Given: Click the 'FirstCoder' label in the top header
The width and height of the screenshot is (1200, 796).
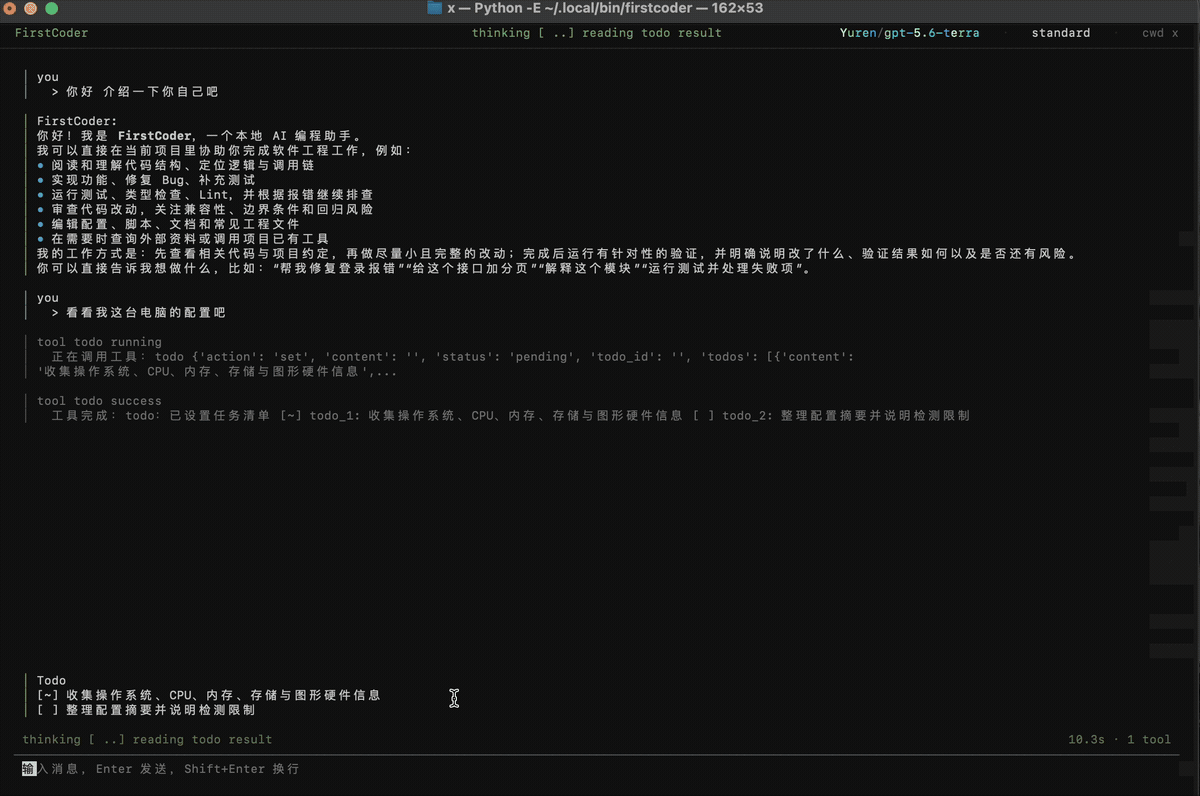Looking at the screenshot, I should 51,33.
